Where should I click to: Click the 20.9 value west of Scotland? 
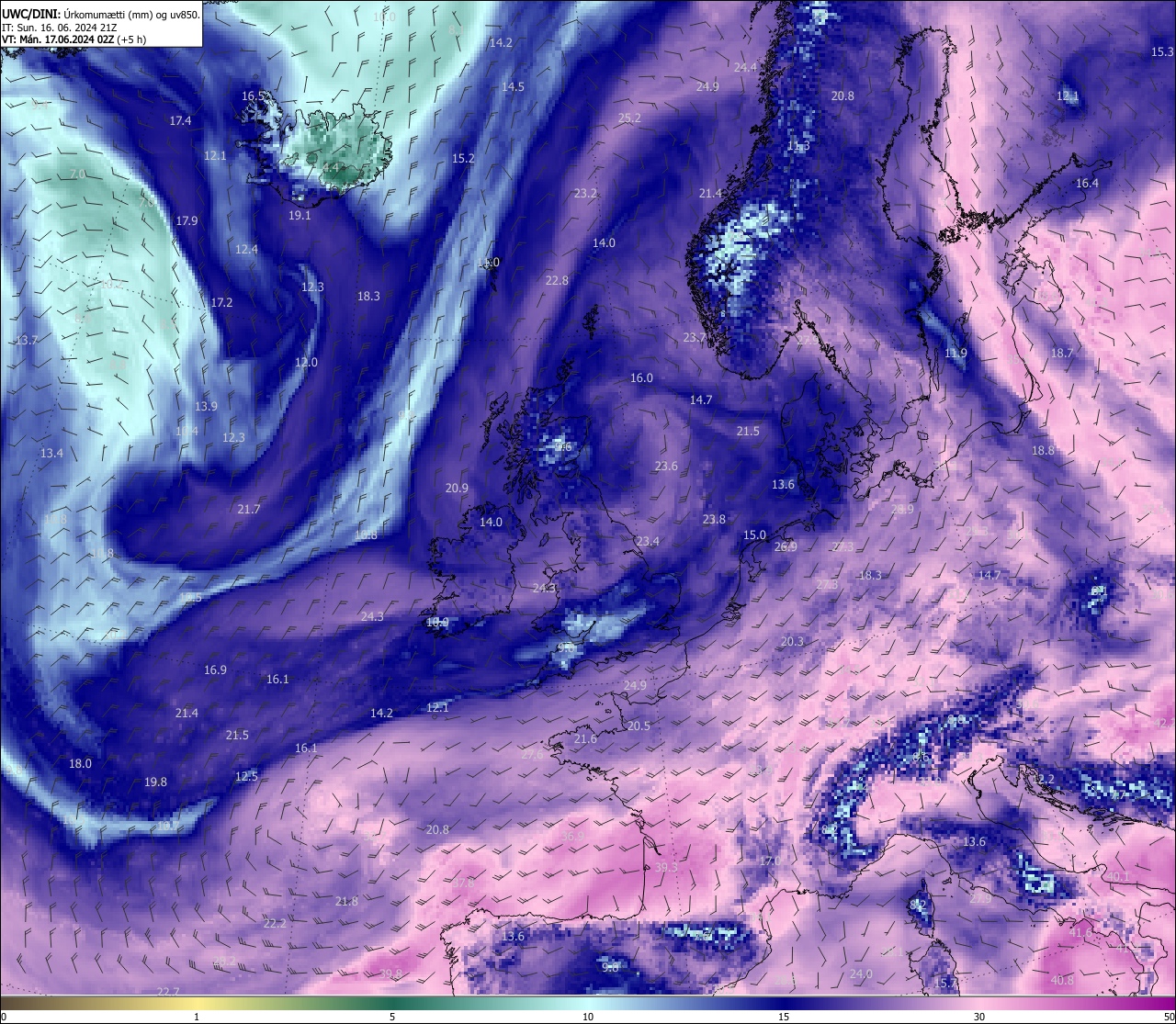pos(457,488)
